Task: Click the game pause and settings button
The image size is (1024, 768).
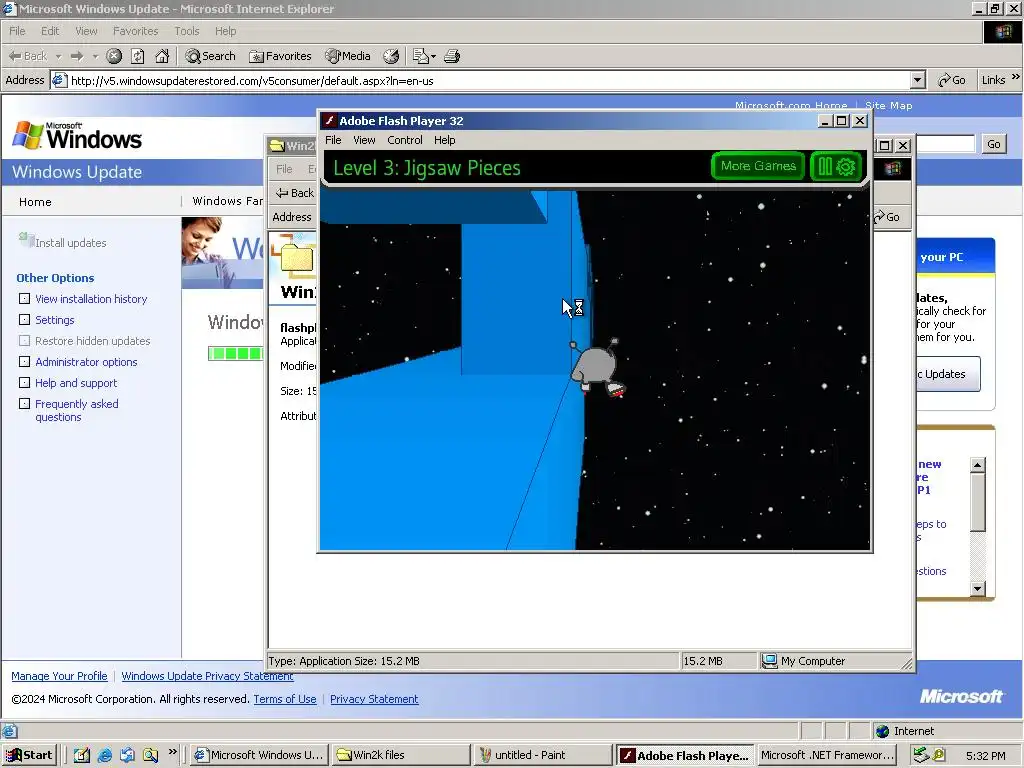Action: point(837,166)
